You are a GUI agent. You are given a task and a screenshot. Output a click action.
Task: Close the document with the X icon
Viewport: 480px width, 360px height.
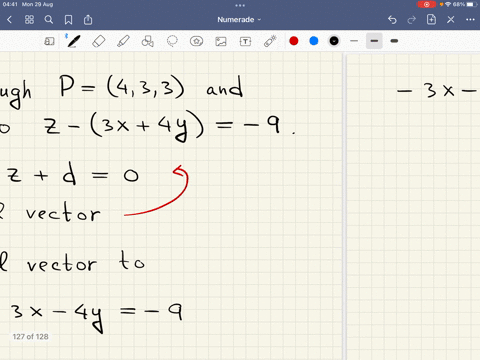click(x=451, y=20)
